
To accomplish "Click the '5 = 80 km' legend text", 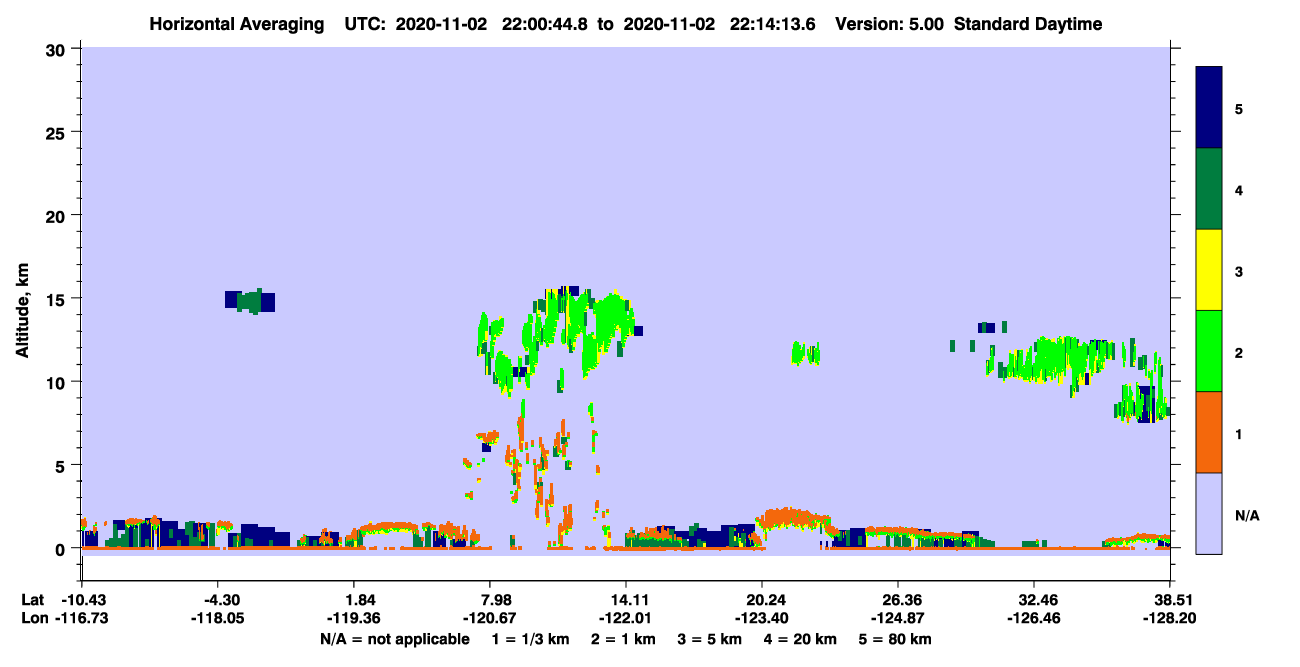I will (896, 639).
